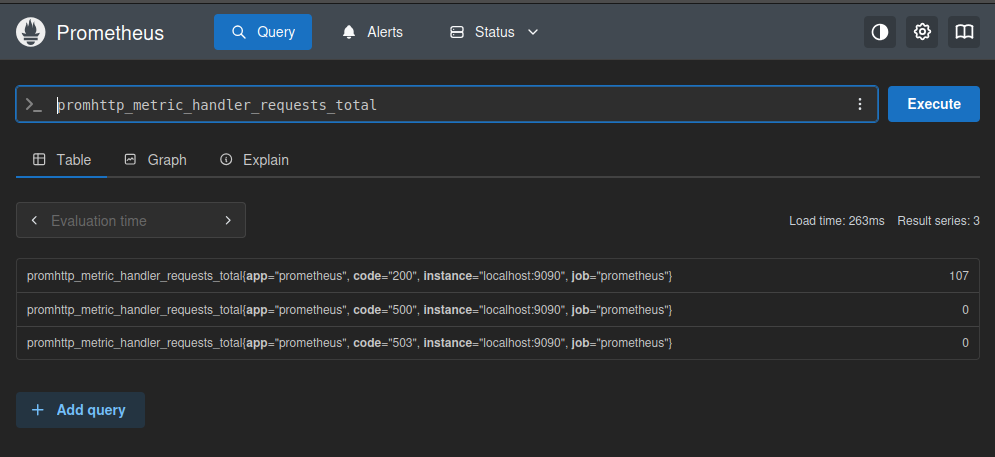Image resolution: width=995 pixels, height=457 pixels.
Task: Open the settings gear icon
Action: click(x=922, y=32)
